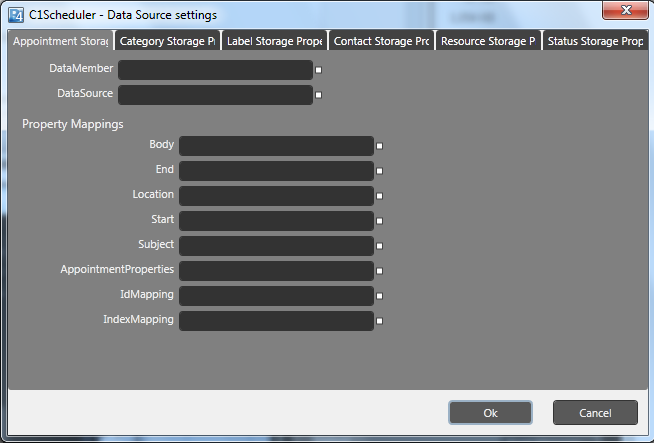Confirm settings with the Ok button
The image size is (654, 443).
[490, 413]
